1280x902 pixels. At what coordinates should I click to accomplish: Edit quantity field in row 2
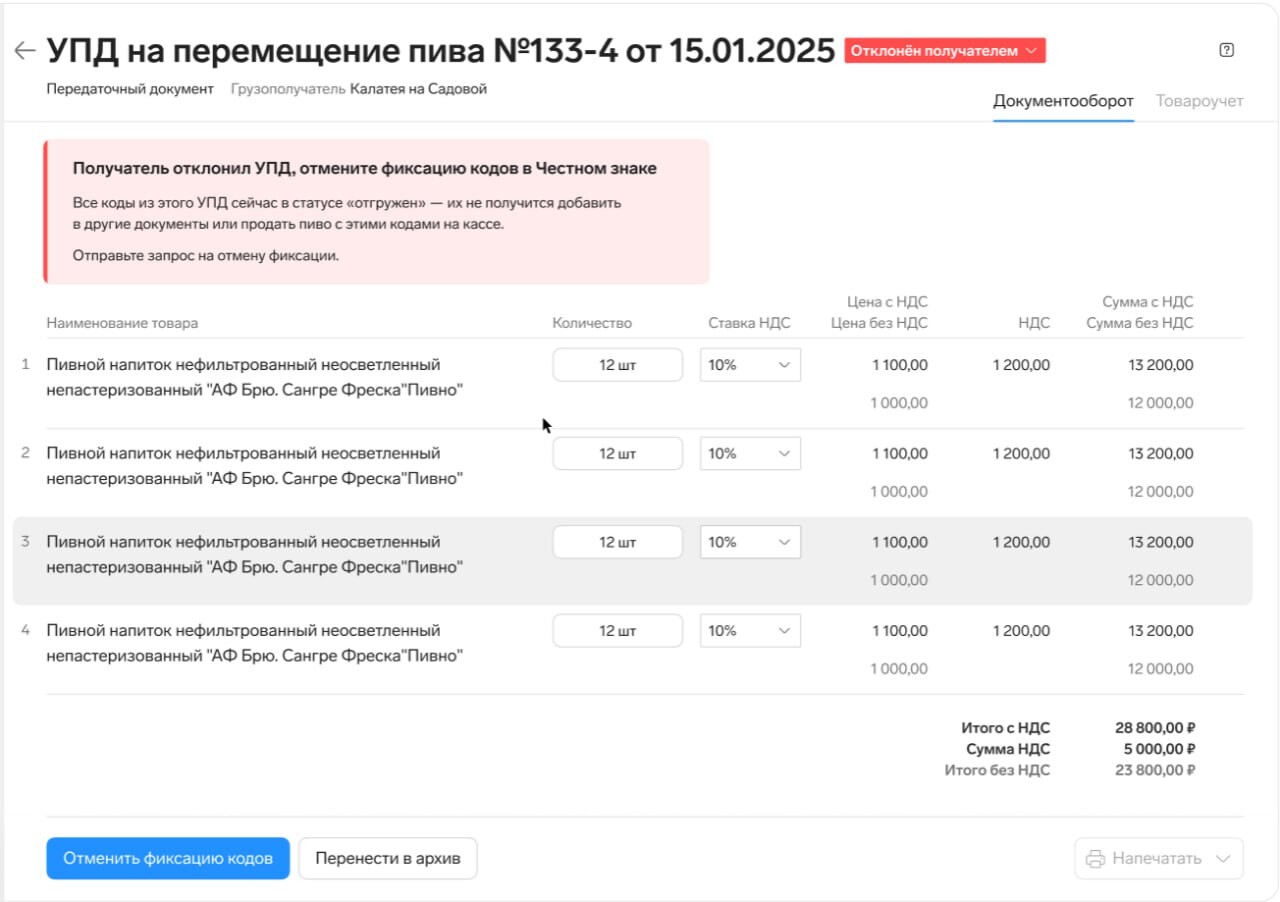coord(618,453)
